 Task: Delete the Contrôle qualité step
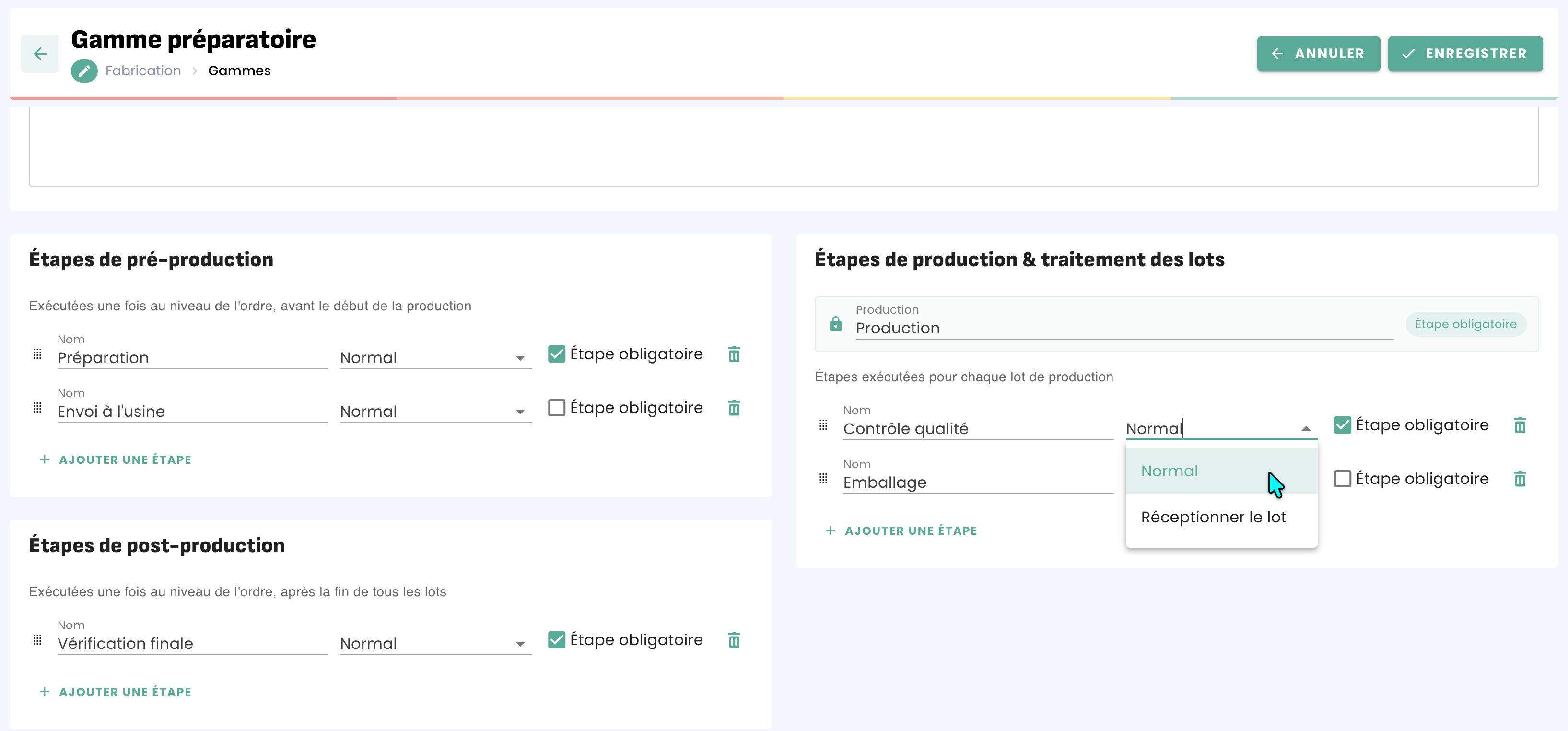tap(1519, 425)
